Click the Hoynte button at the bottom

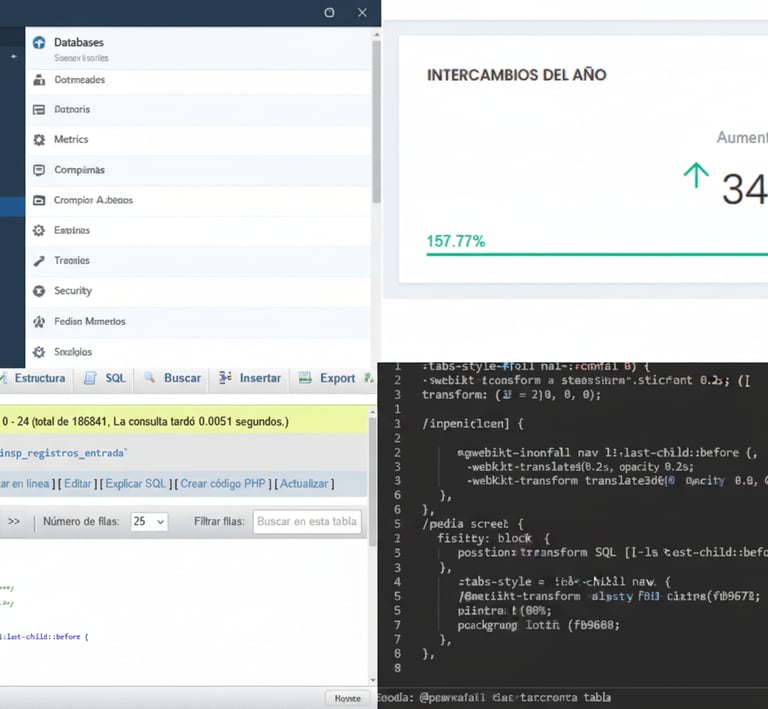[347, 699]
